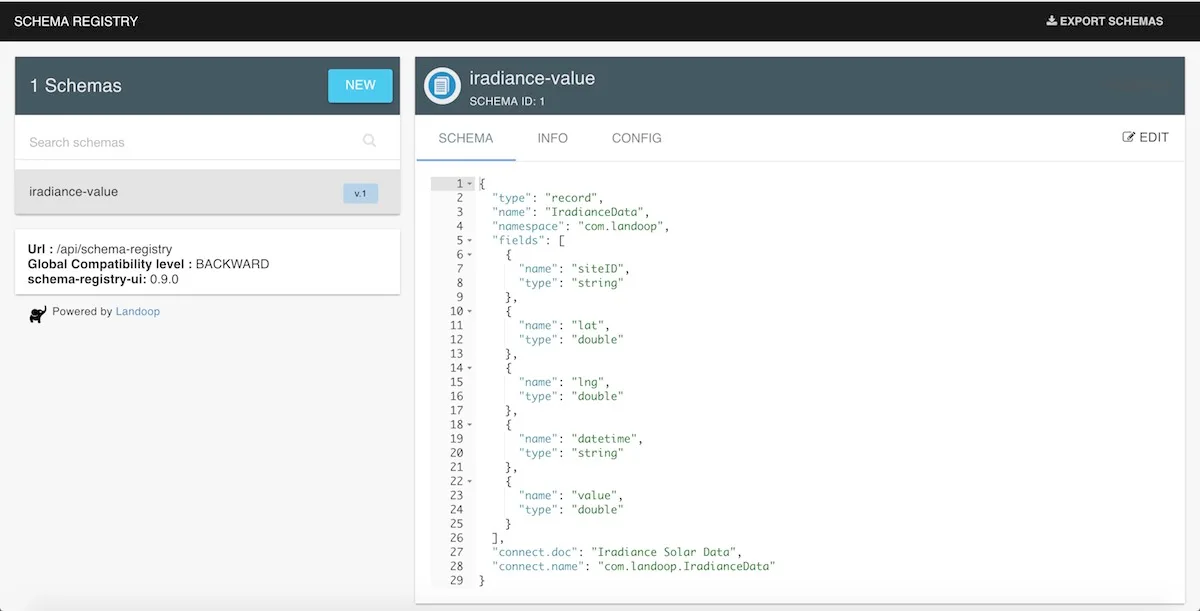
Task: Create a new schema with NEW button
Action: tap(360, 85)
